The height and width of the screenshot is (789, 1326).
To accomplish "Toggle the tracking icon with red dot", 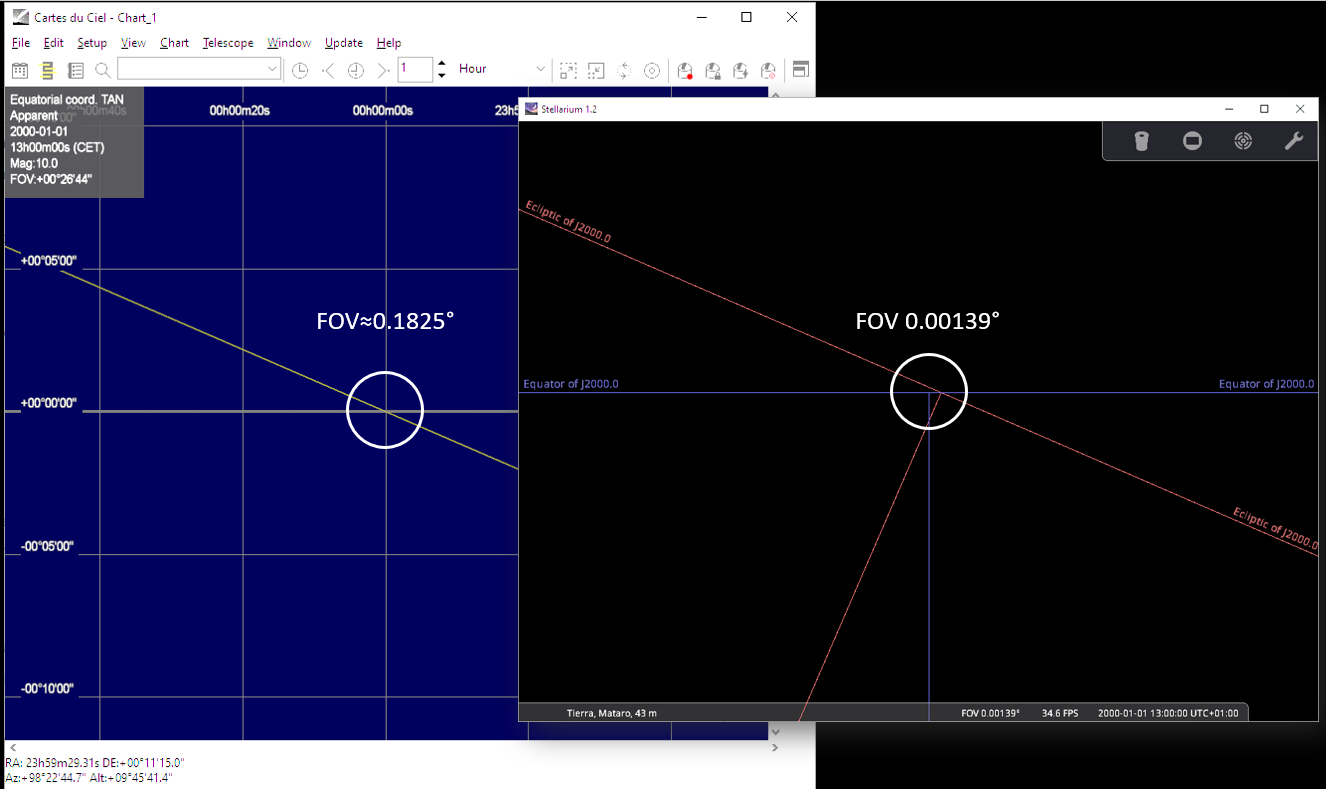I will [685, 70].
